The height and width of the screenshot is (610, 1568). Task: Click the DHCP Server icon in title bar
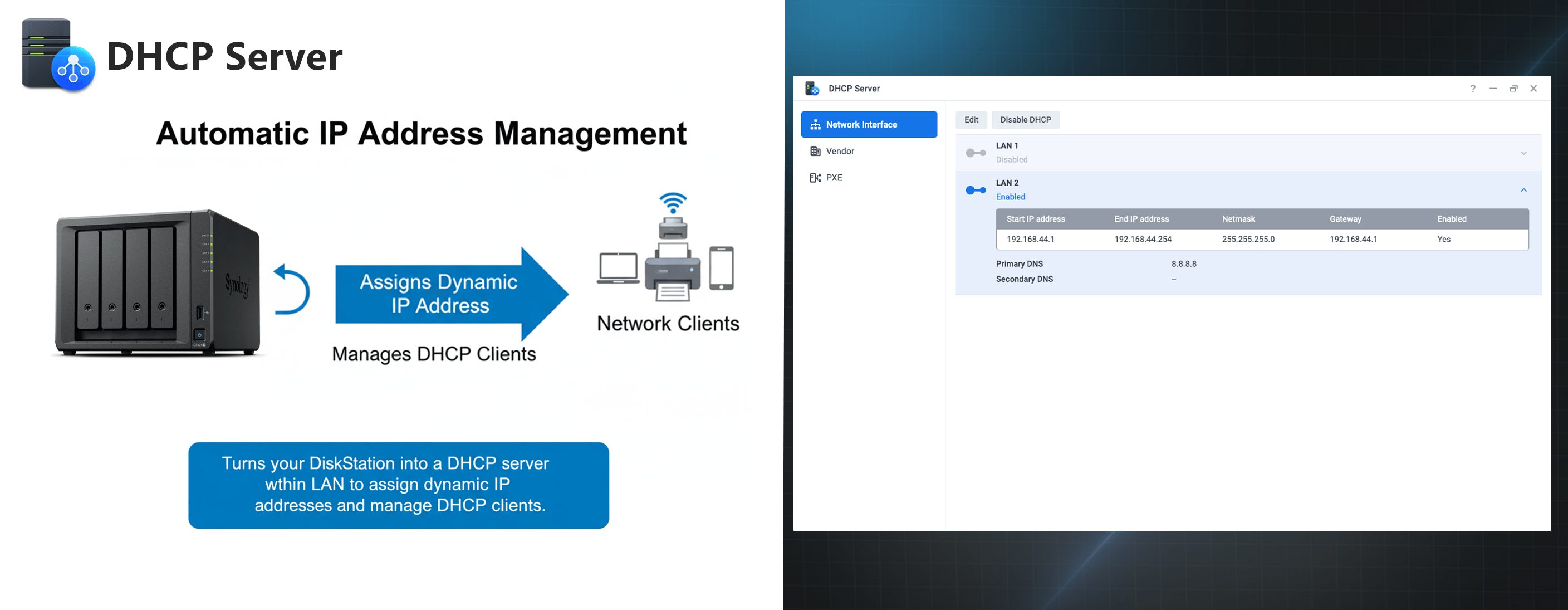(811, 88)
